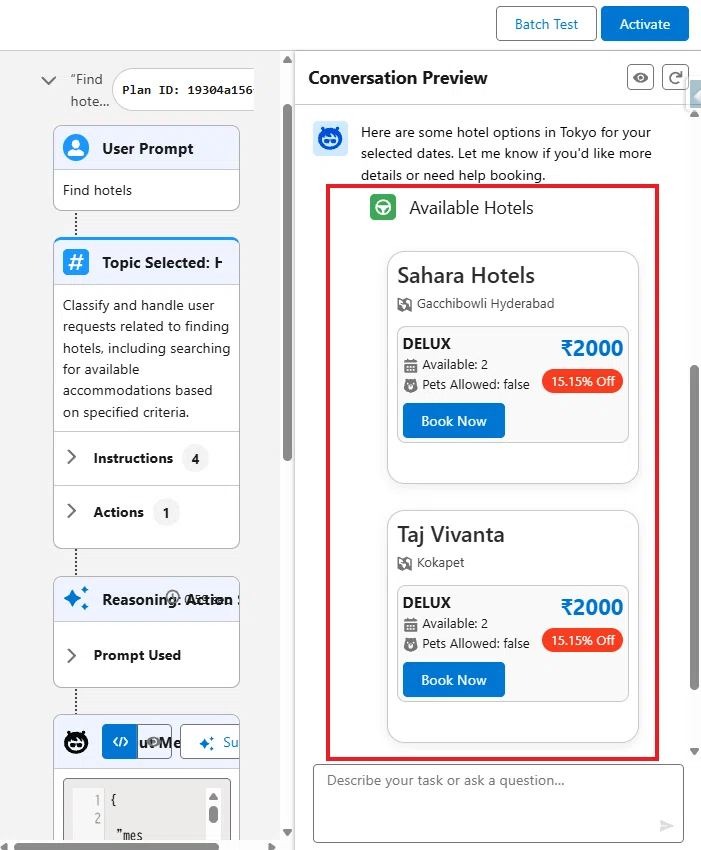Screen dimensions: 701x850
Task: Click the send message arrow icon
Action: coord(666,826)
